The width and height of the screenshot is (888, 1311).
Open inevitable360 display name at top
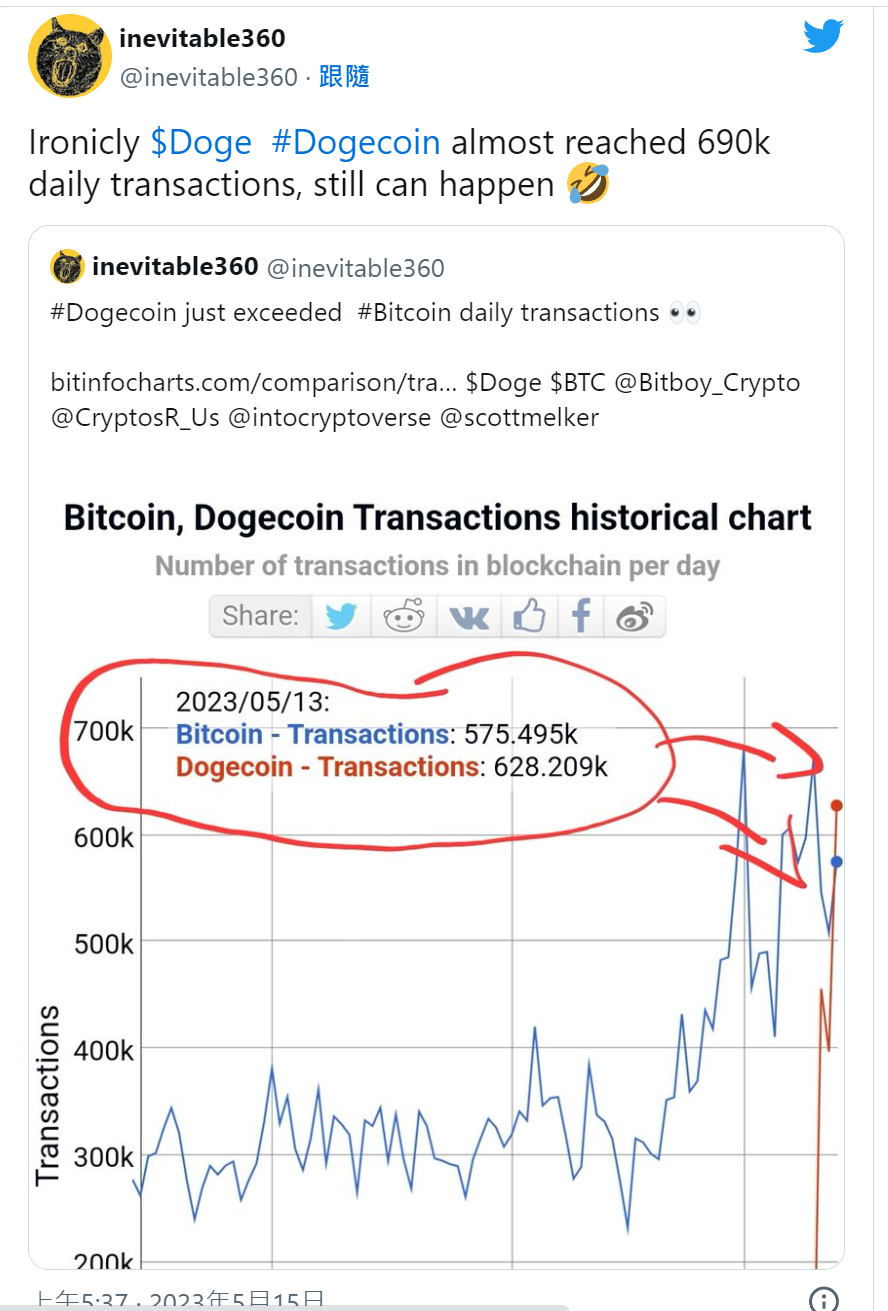click(x=202, y=38)
